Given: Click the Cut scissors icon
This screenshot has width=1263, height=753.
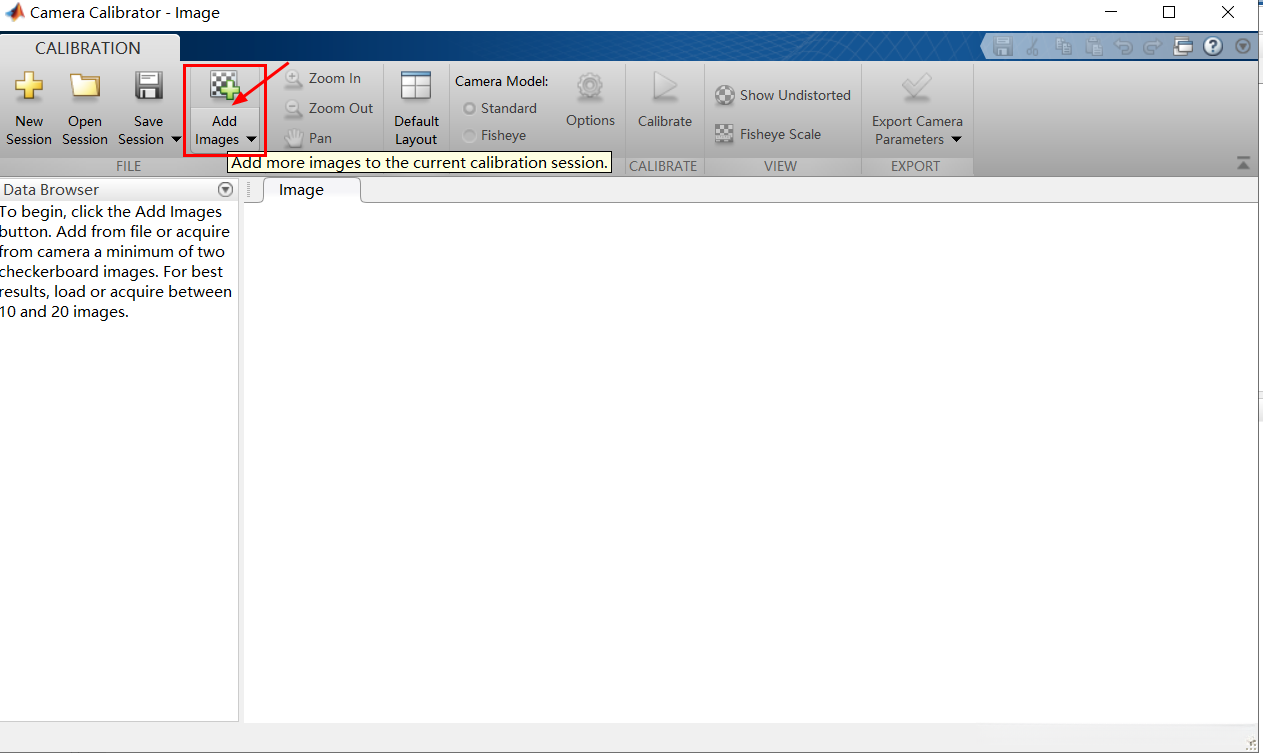Looking at the screenshot, I should point(1034,46).
